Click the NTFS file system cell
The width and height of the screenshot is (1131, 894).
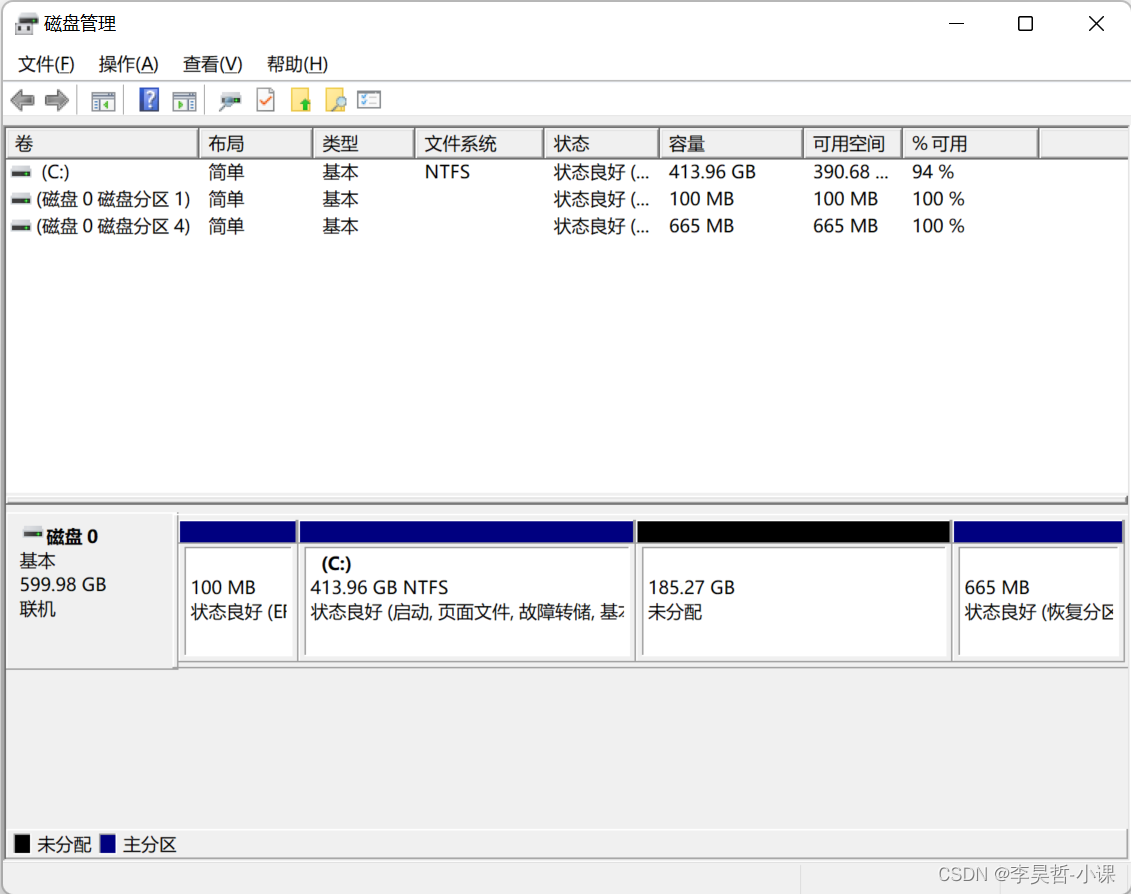click(x=447, y=172)
